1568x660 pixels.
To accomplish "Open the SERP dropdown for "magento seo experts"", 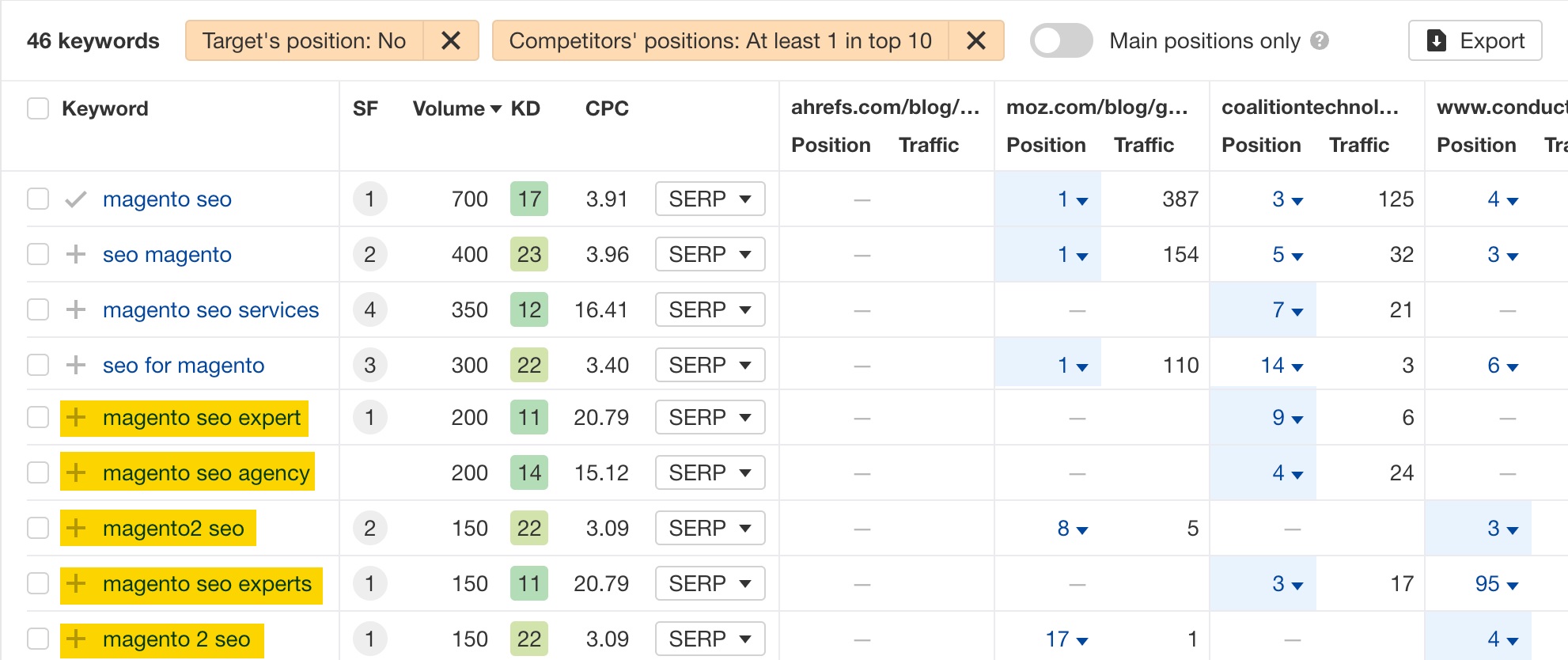I will [x=709, y=583].
